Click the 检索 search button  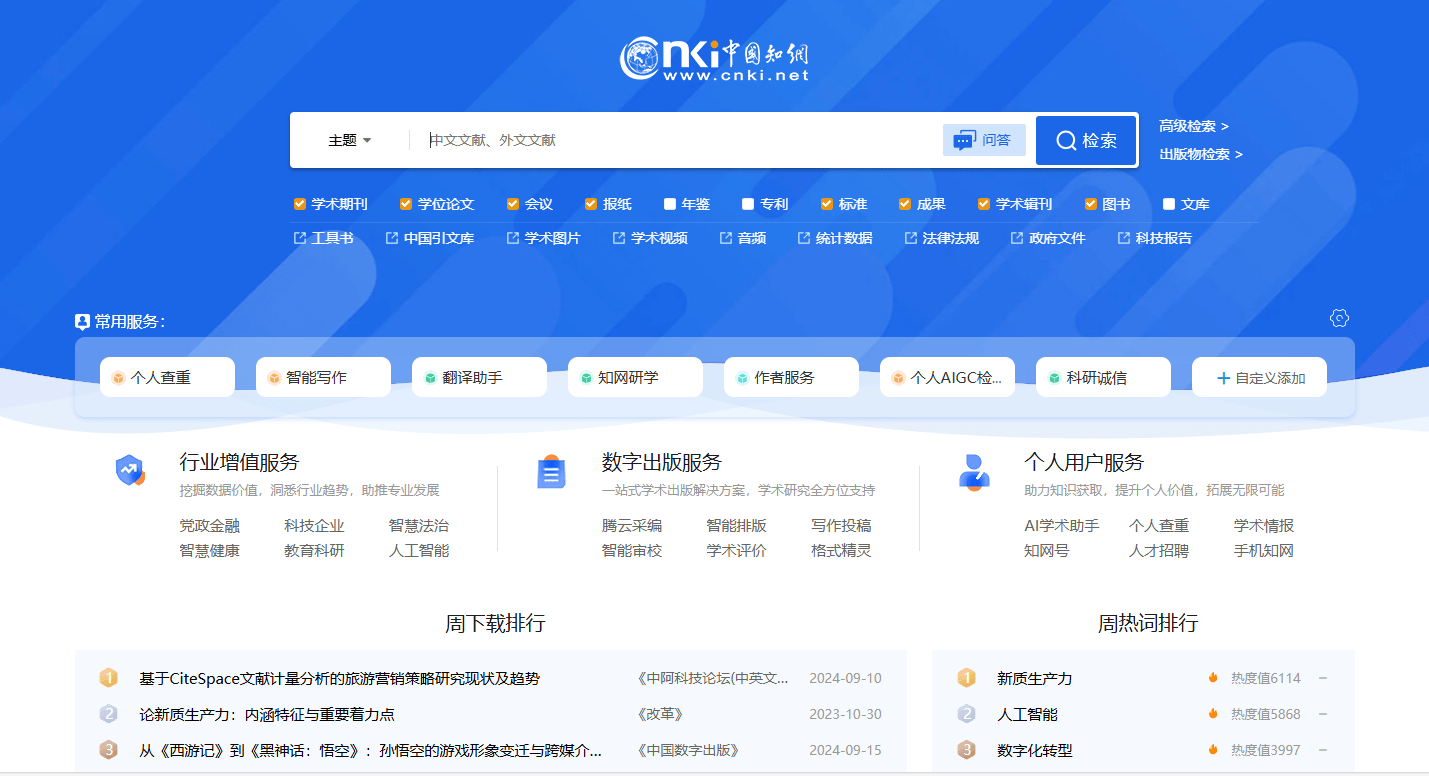pos(1086,140)
